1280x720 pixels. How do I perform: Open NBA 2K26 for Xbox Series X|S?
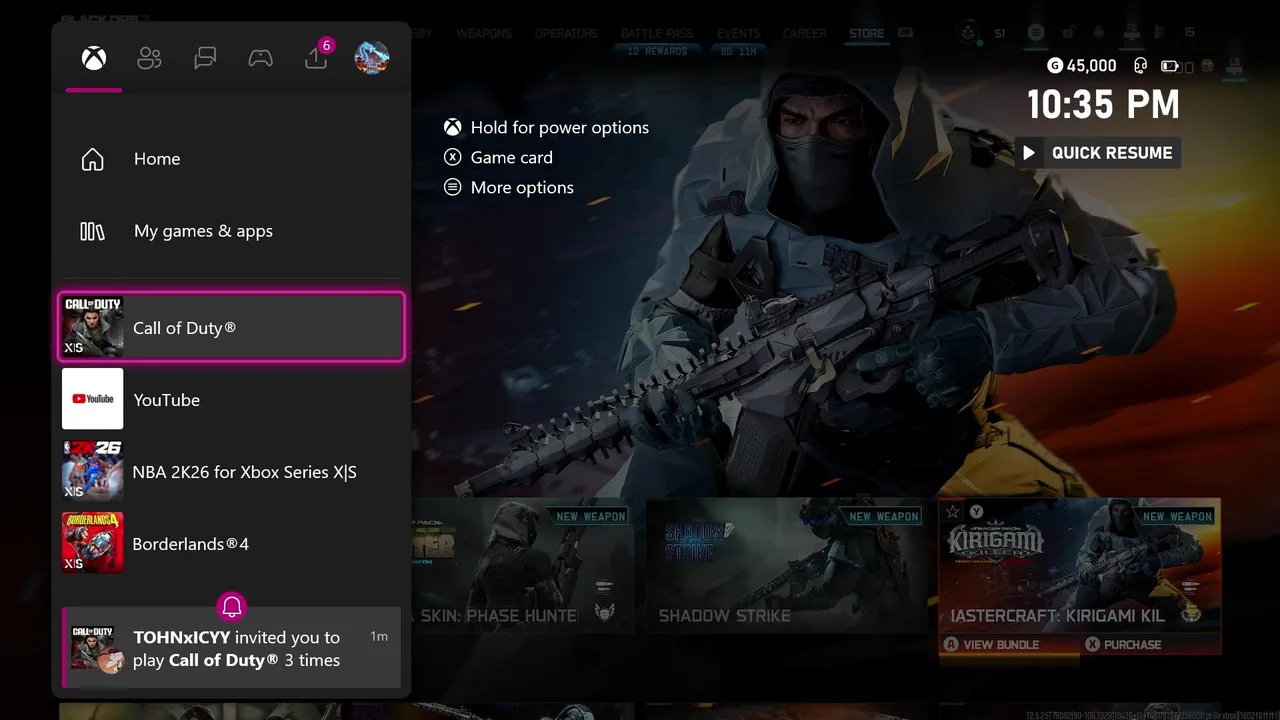232,471
